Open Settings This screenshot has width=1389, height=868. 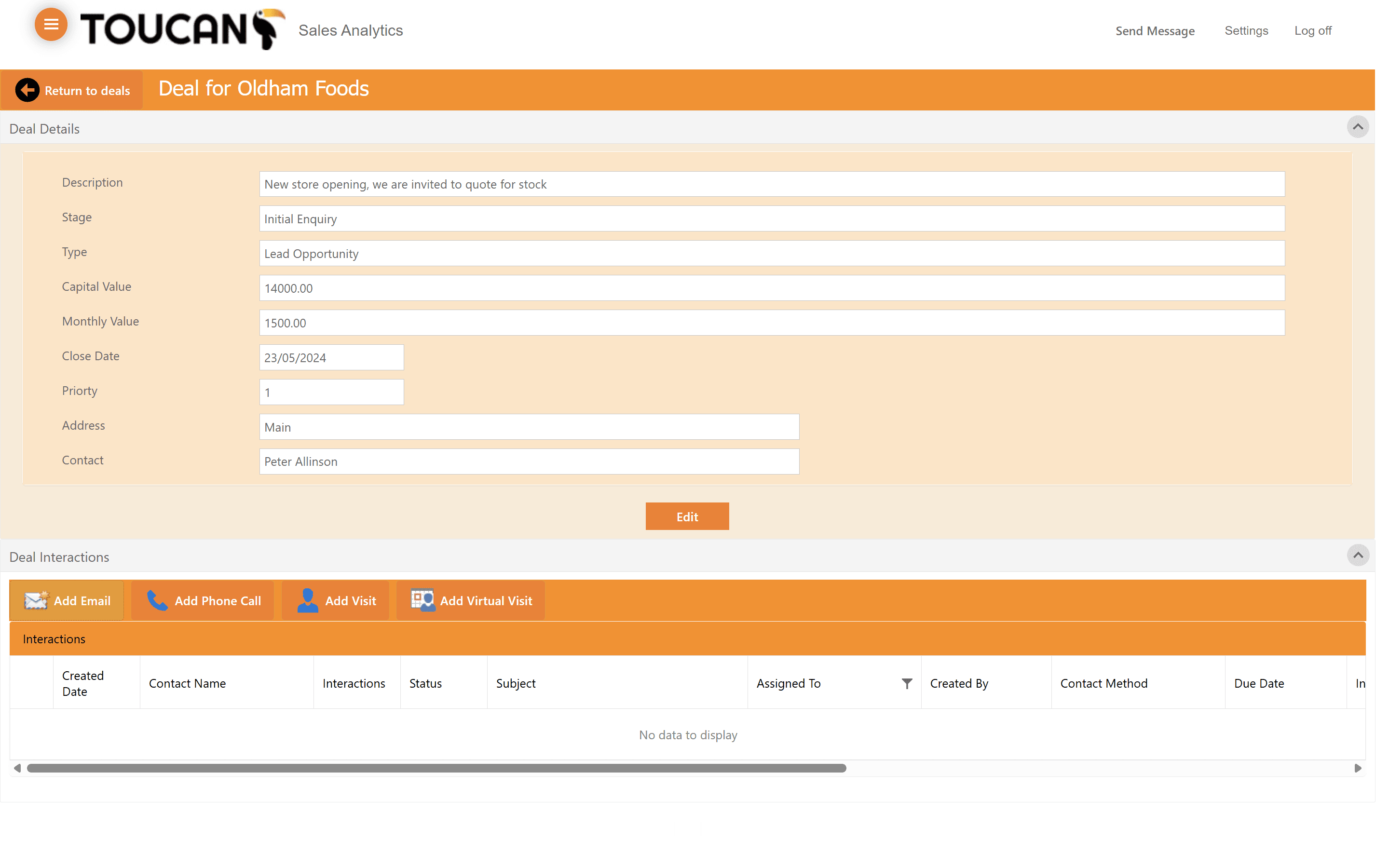click(x=1246, y=30)
